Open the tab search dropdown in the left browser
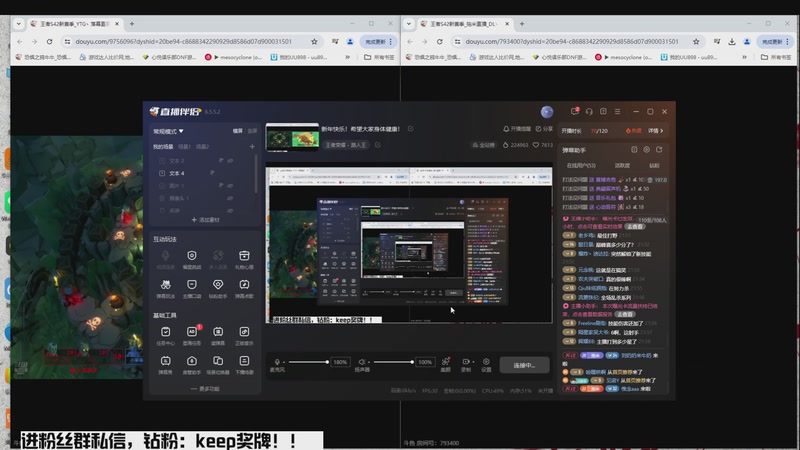This screenshot has height=450, width=800. [x=18, y=23]
